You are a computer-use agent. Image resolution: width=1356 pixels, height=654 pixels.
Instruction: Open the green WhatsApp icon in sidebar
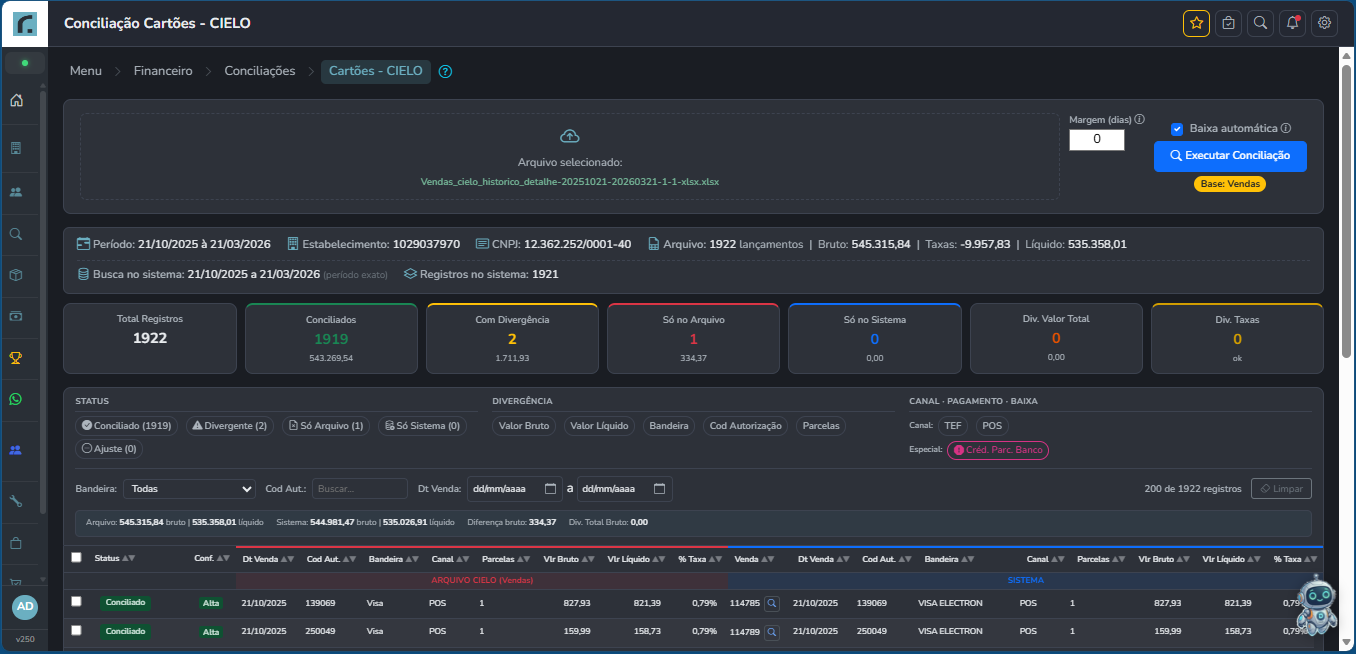click(16, 399)
